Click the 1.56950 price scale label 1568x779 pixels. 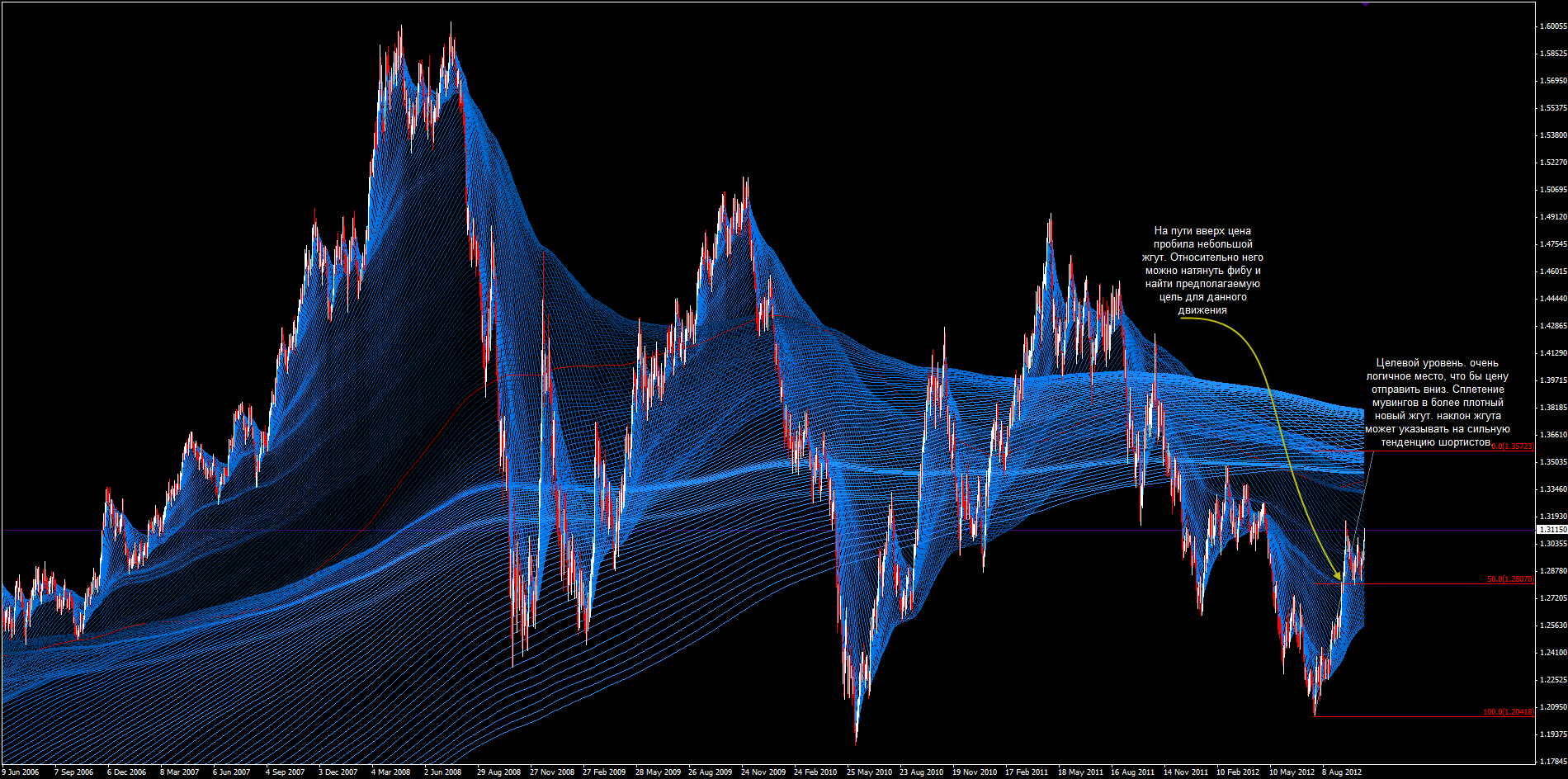tap(1553, 81)
